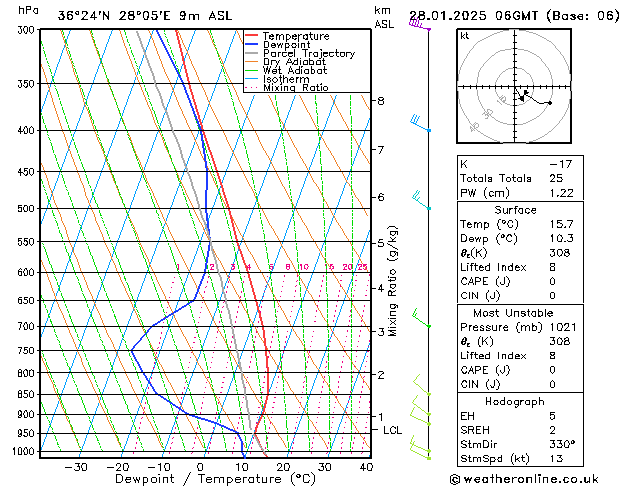Click the PW (cm) row in indices table
This screenshot has height=486, width=629.
tap(520, 193)
